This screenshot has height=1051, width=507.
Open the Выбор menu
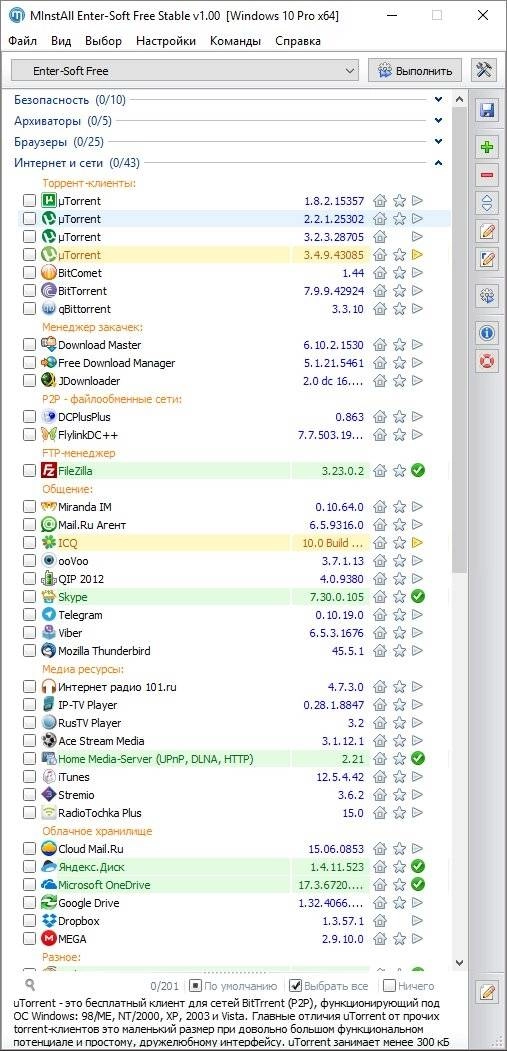[103, 41]
